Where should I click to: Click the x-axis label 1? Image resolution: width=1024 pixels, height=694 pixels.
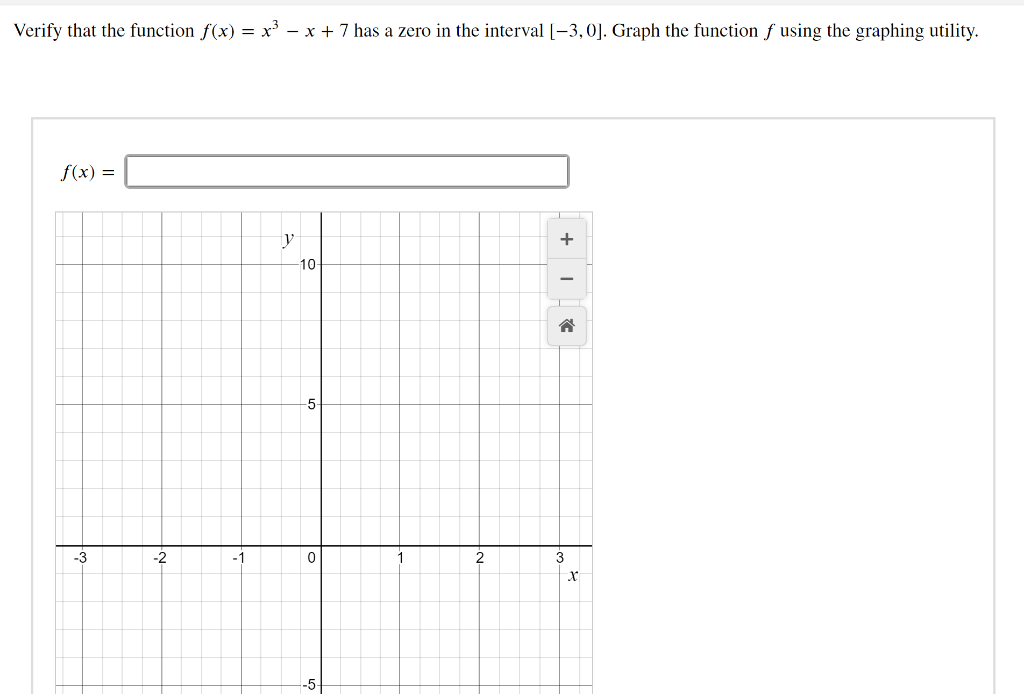click(x=400, y=558)
